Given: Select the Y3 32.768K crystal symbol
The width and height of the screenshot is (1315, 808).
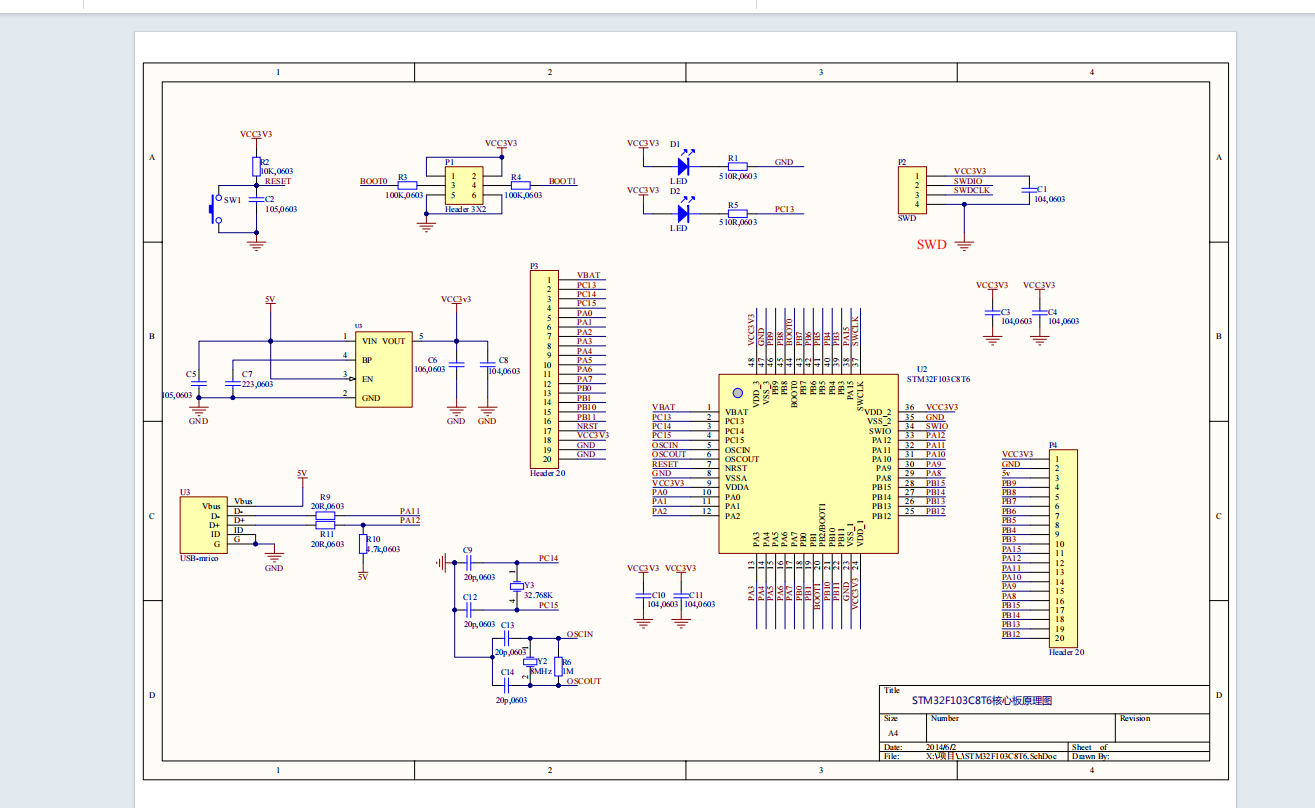Looking at the screenshot, I should coord(516,586).
